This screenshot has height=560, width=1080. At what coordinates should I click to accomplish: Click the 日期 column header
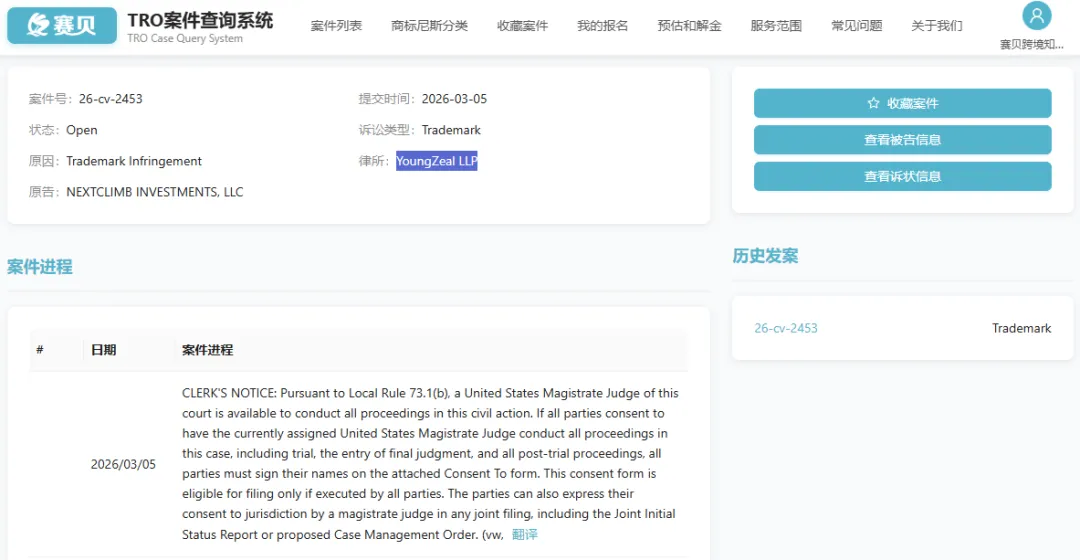[x=104, y=350]
